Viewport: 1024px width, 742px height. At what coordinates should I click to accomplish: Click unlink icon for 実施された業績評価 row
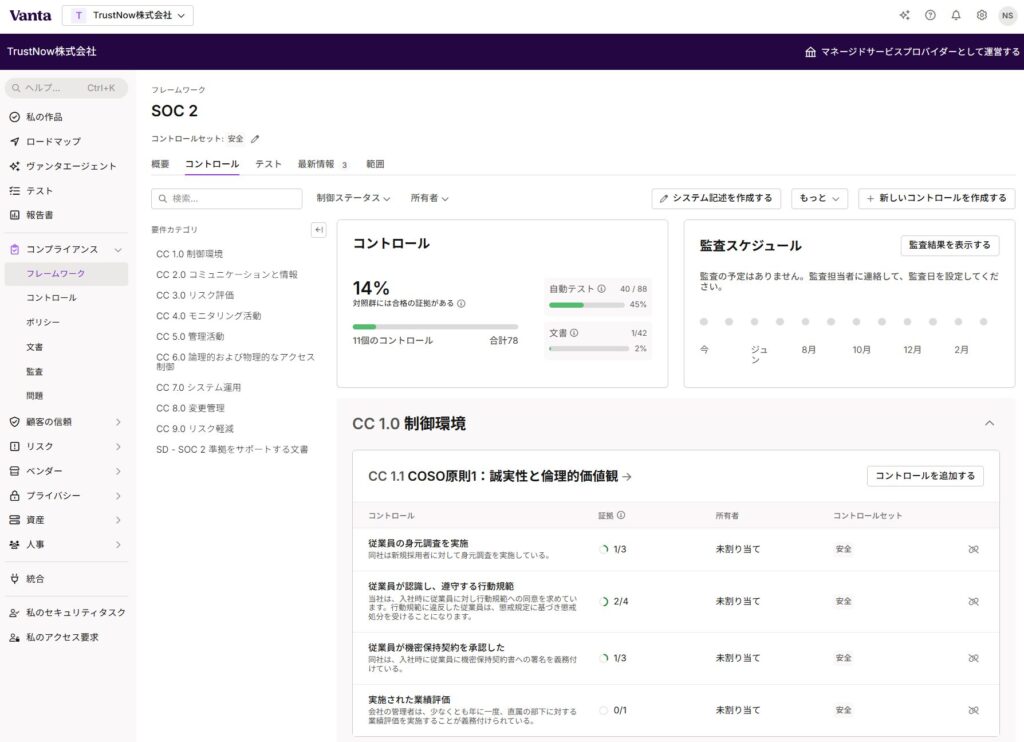(x=973, y=710)
